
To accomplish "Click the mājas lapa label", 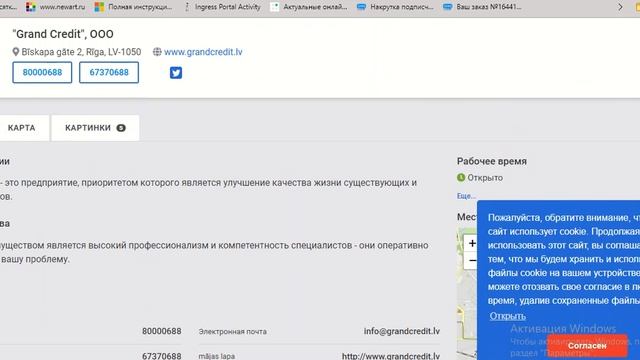I will (217, 356).
